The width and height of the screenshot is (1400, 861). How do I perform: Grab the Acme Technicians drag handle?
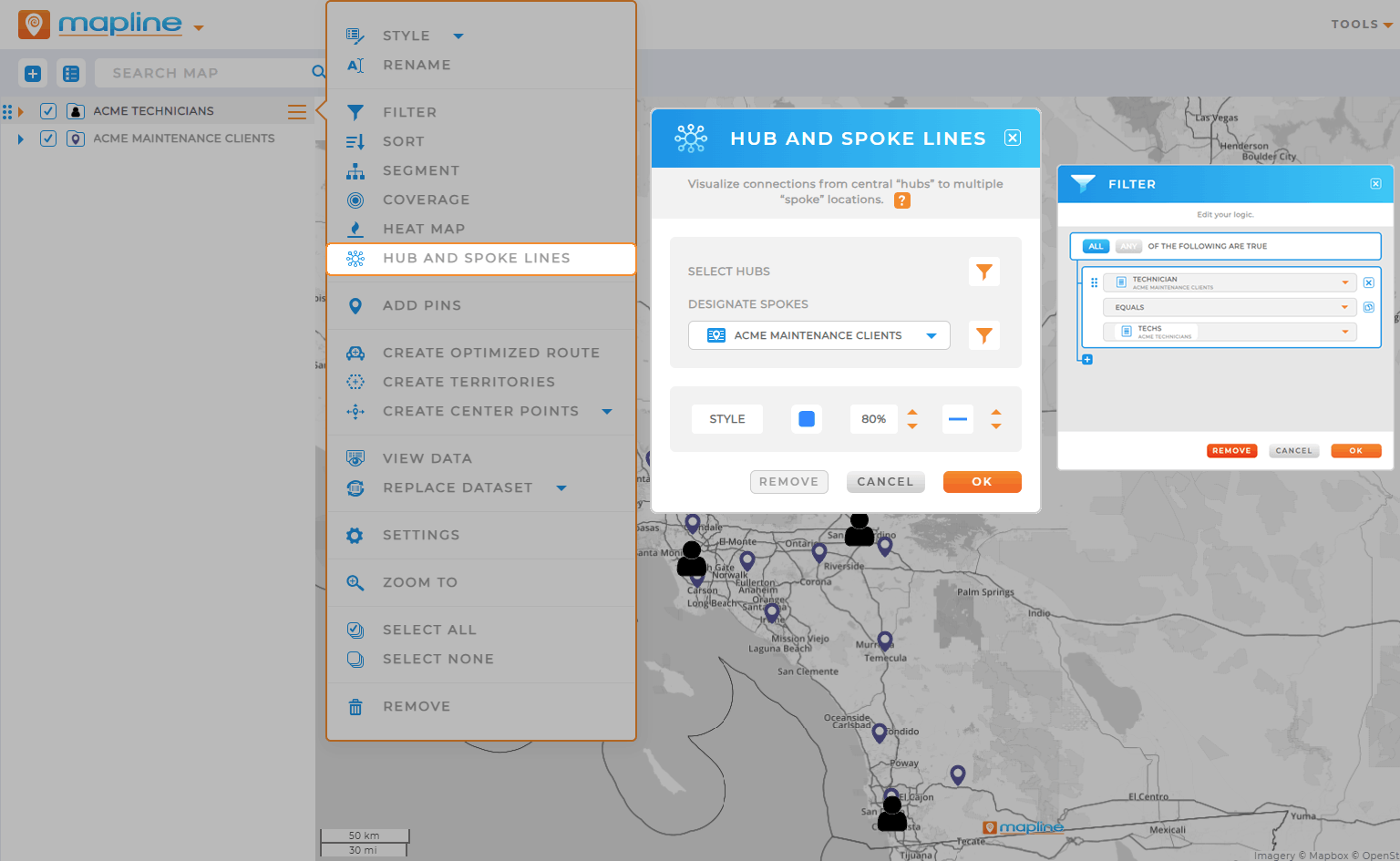coord(7,112)
